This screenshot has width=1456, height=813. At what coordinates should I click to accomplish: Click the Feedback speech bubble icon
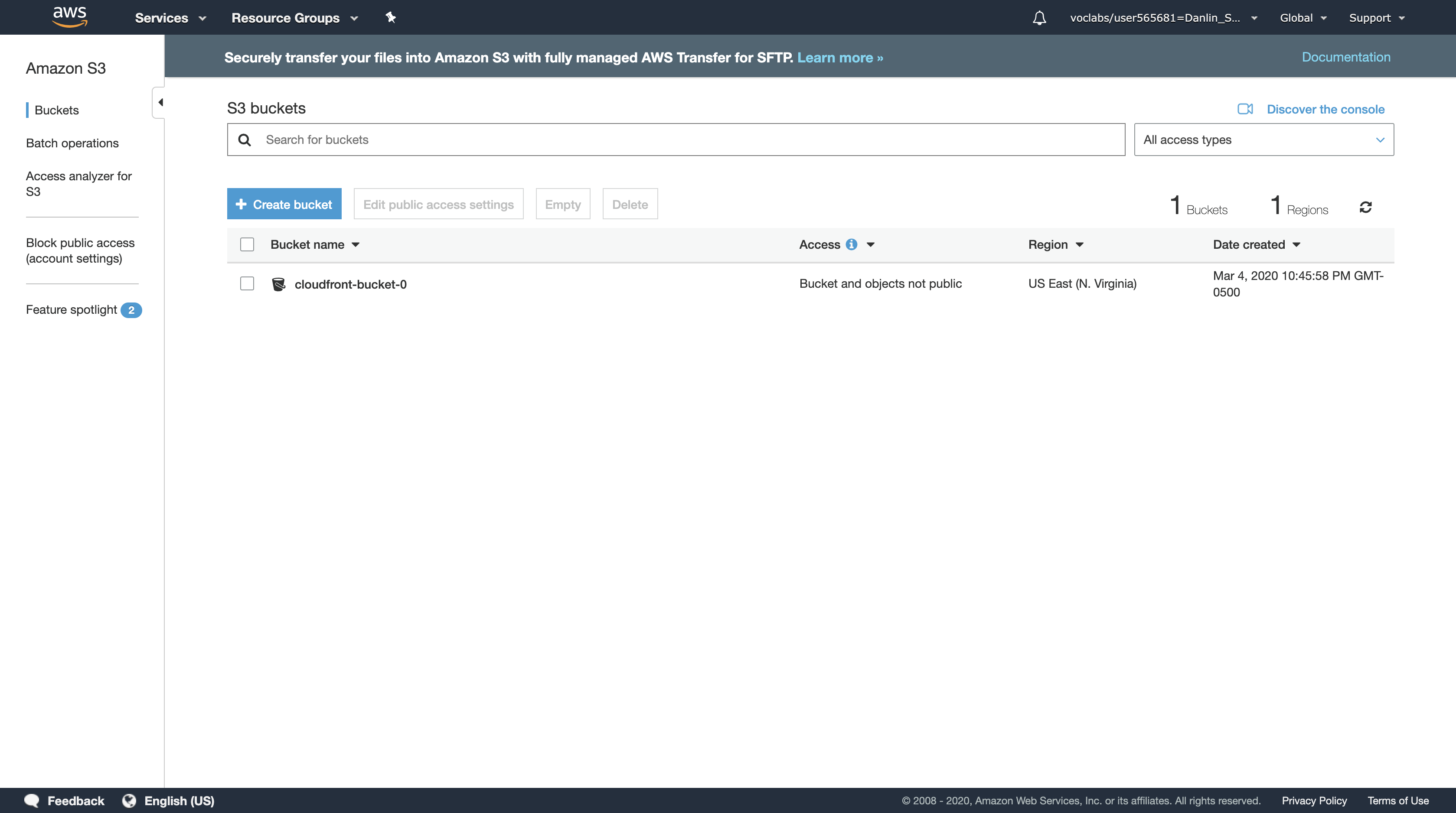(x=32, y=800)
